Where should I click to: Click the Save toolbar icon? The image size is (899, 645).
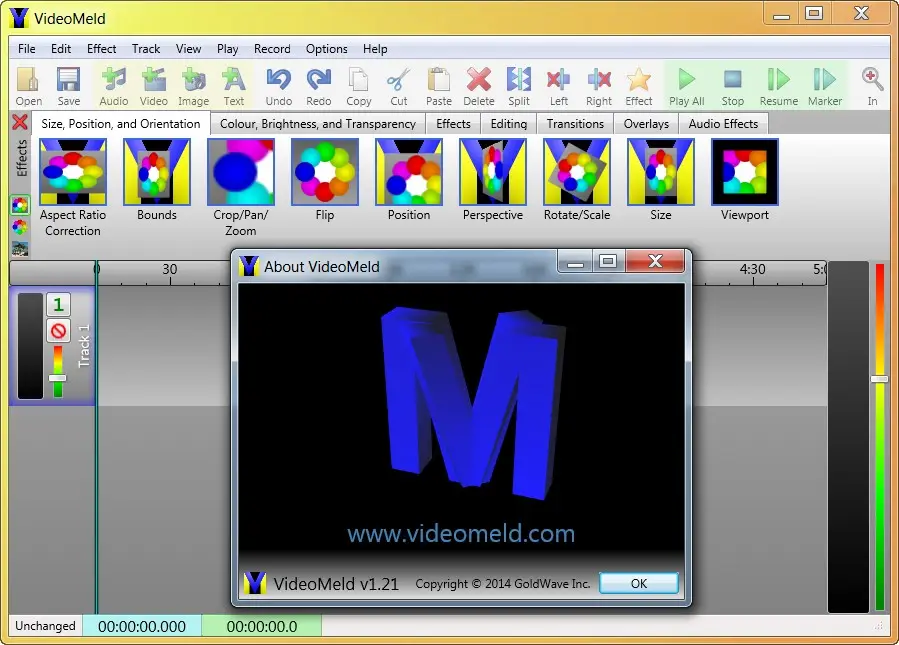click(x=68, y=86)
